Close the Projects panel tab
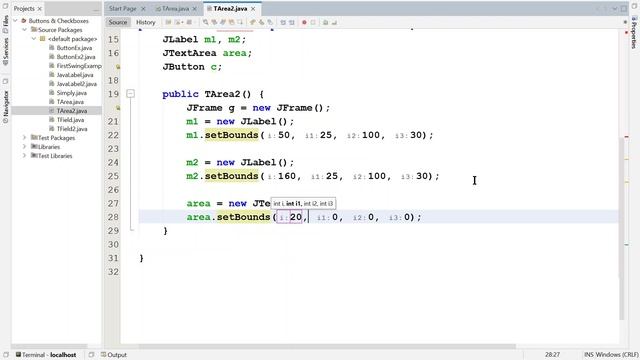This screenshot has height=360, width=640. 40,9
